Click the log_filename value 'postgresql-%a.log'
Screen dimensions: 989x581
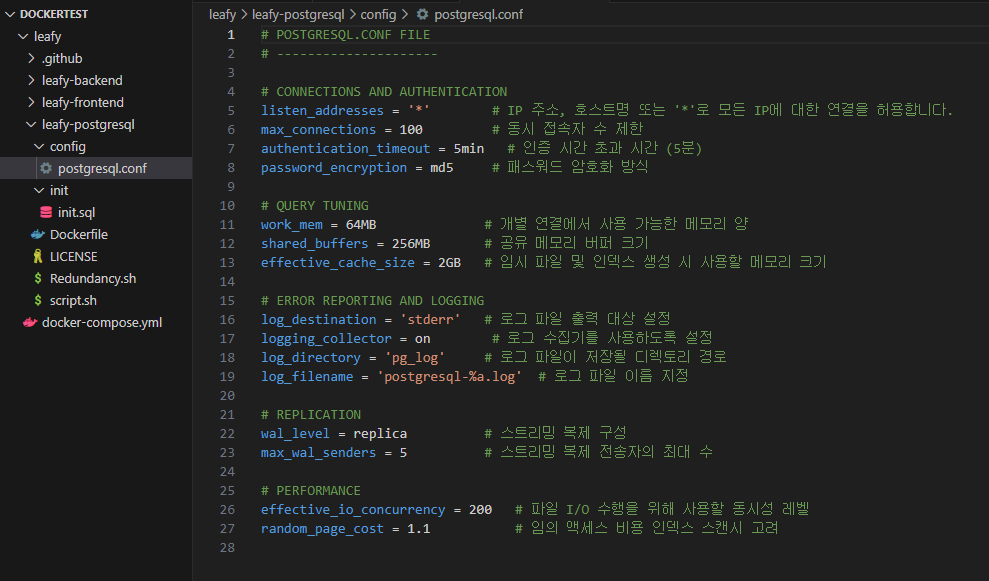[449, 377]
